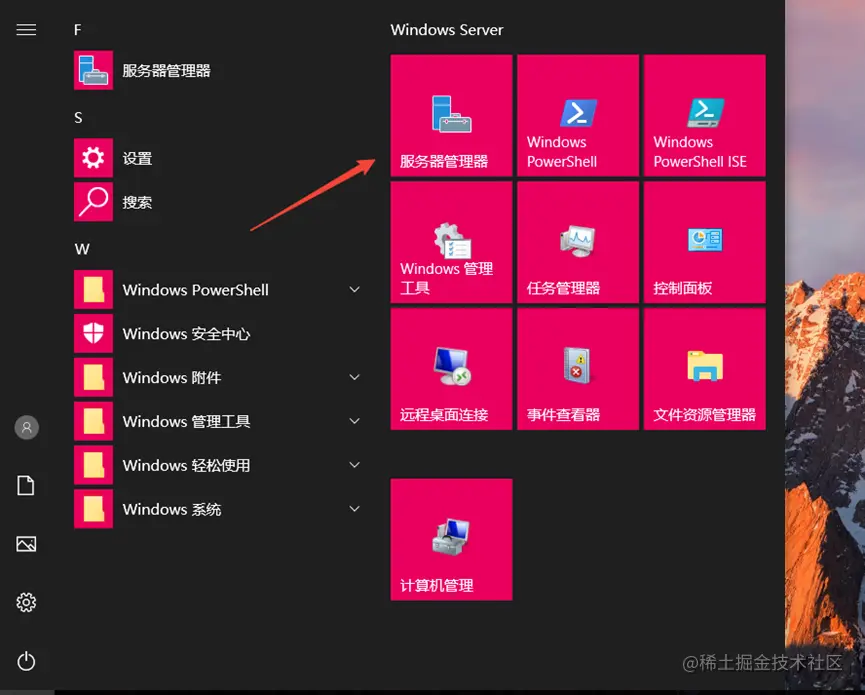Click the letter F section header
The height and width of the screenshot is (695, 865).
[x=78, y=30]
